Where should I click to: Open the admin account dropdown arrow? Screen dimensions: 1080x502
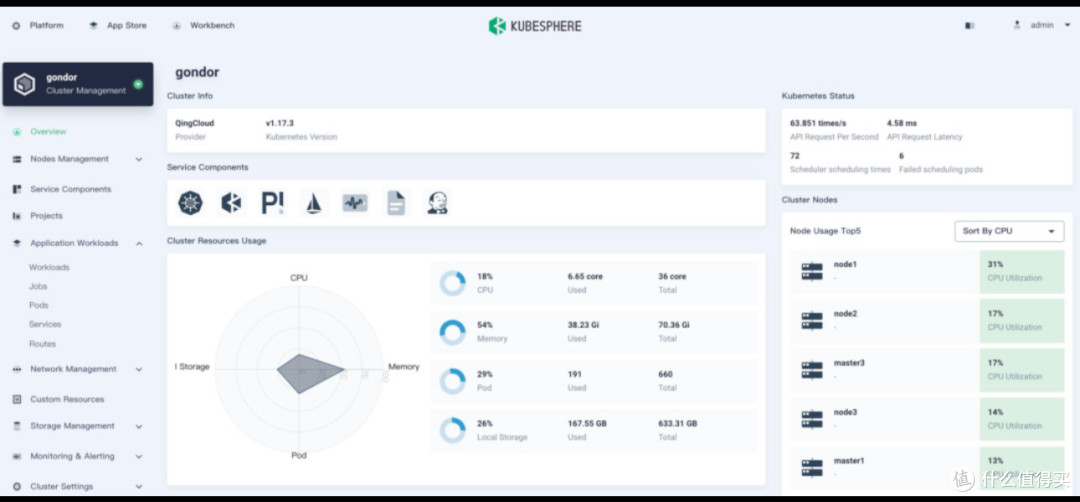tap(1068, 25)
